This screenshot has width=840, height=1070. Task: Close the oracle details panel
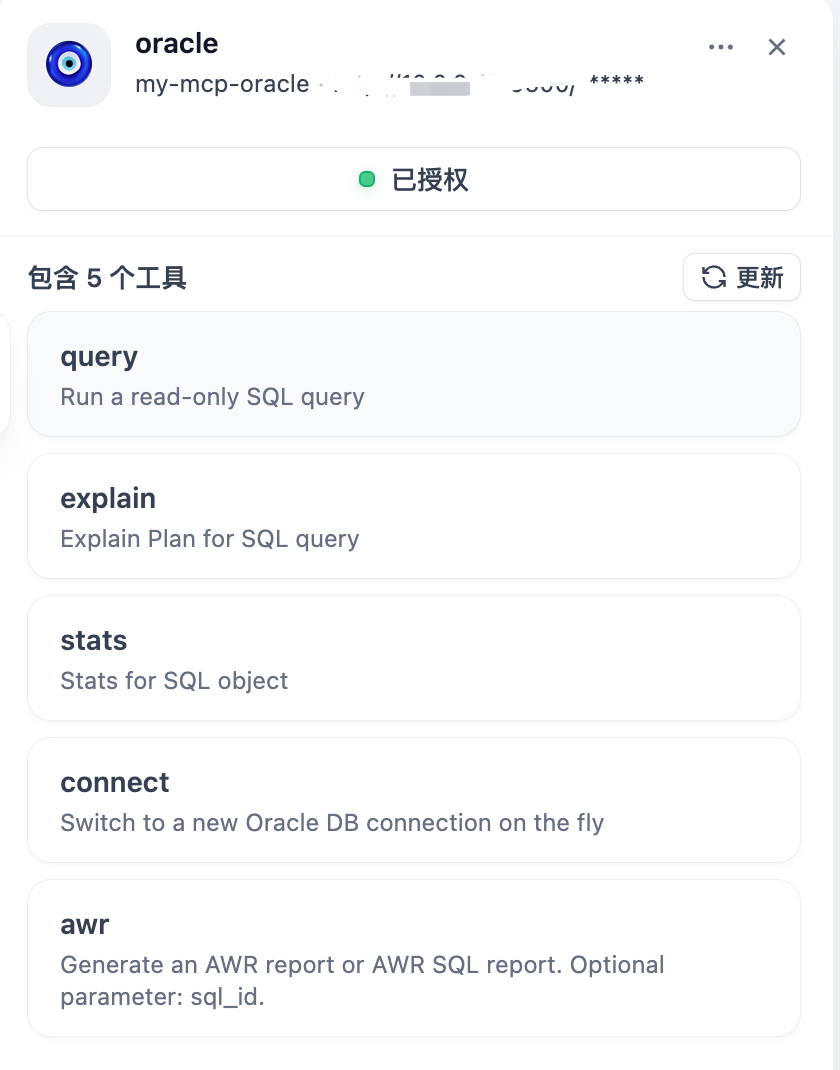(x=777, y=47)
